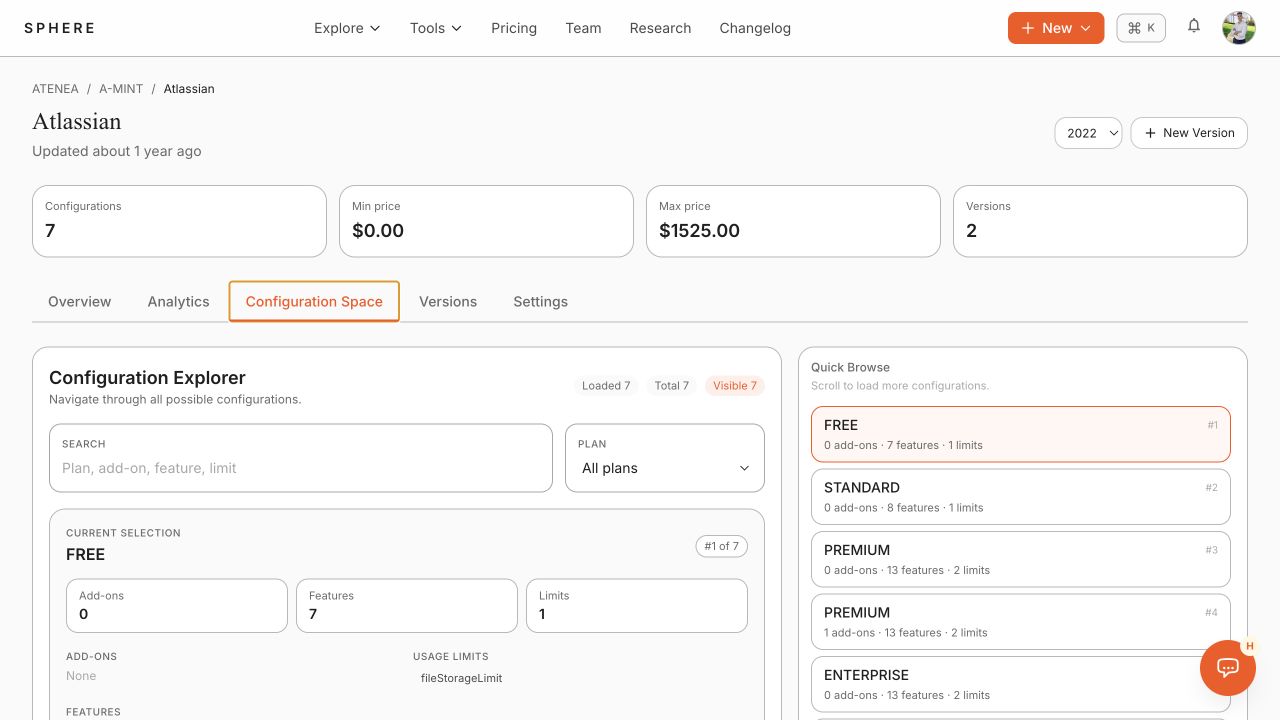Click the Configuration Explorer heading
This screenshot has width=1280, height=720.
click(x=147, y=377)
